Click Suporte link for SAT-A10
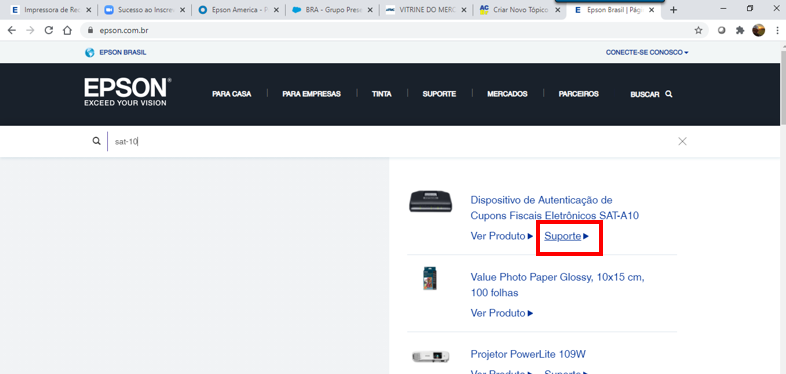Screen dimensions: 786x374 (566, 236)
